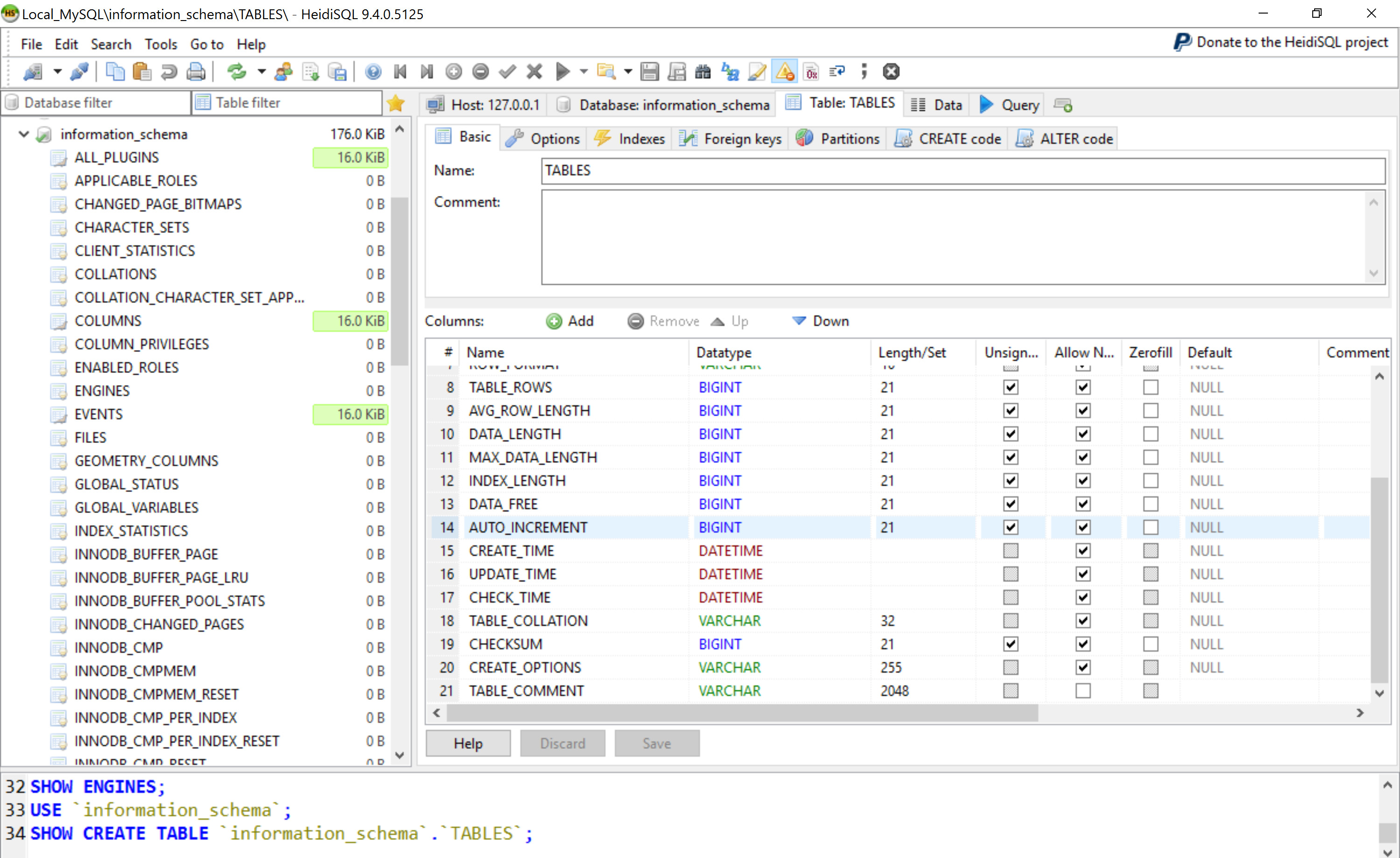Toggle Unsigned checkbox for TABLE_ROWS
Screen dimensions: 1400x858
(1010, 387)
